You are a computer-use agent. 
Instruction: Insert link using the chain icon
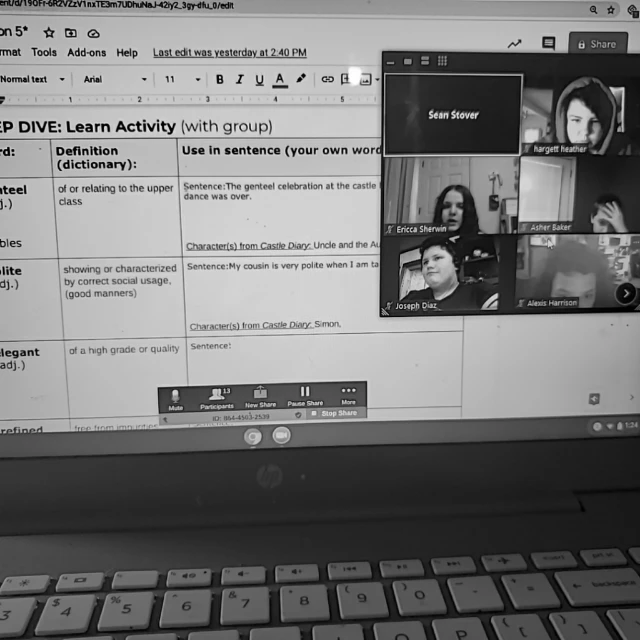point(327,79)
